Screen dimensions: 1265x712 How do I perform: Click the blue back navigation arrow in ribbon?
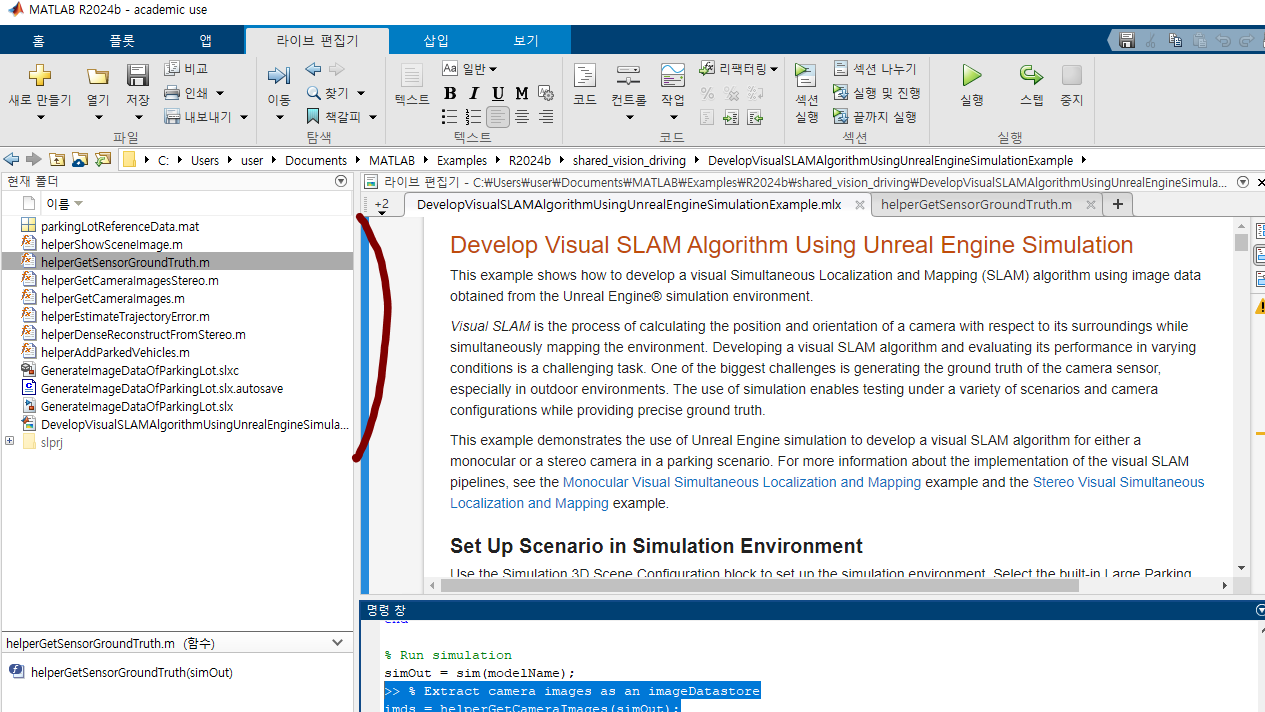[x=313, y=69]
